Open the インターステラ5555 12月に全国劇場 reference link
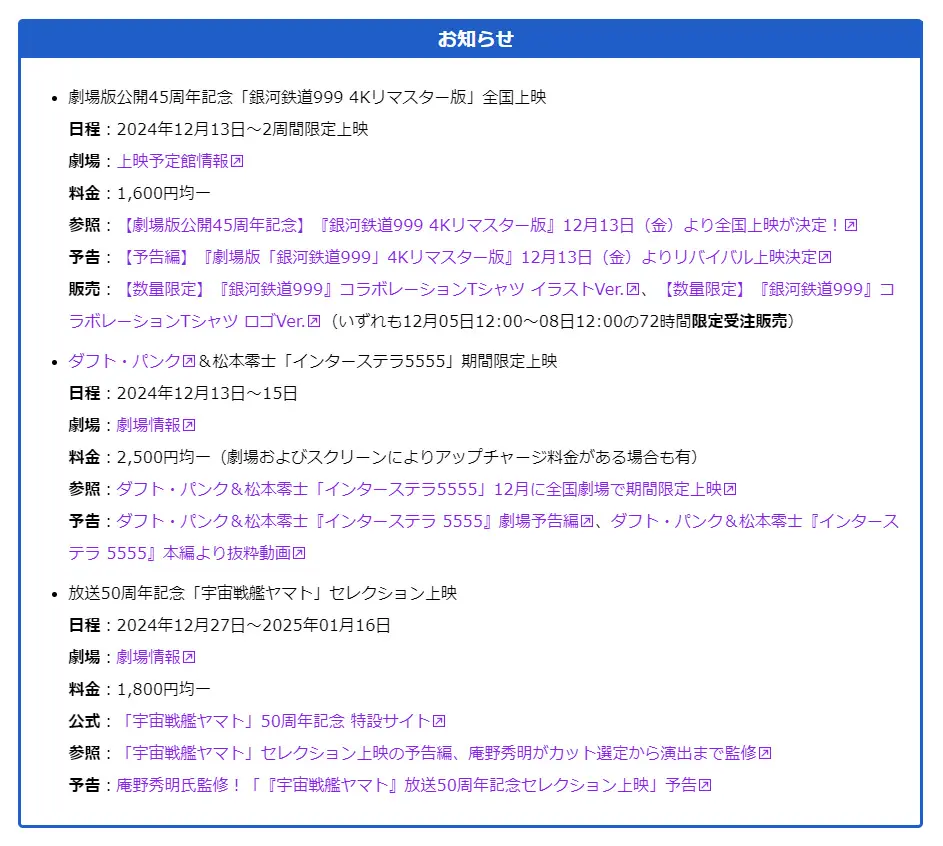 coord(426,489)
